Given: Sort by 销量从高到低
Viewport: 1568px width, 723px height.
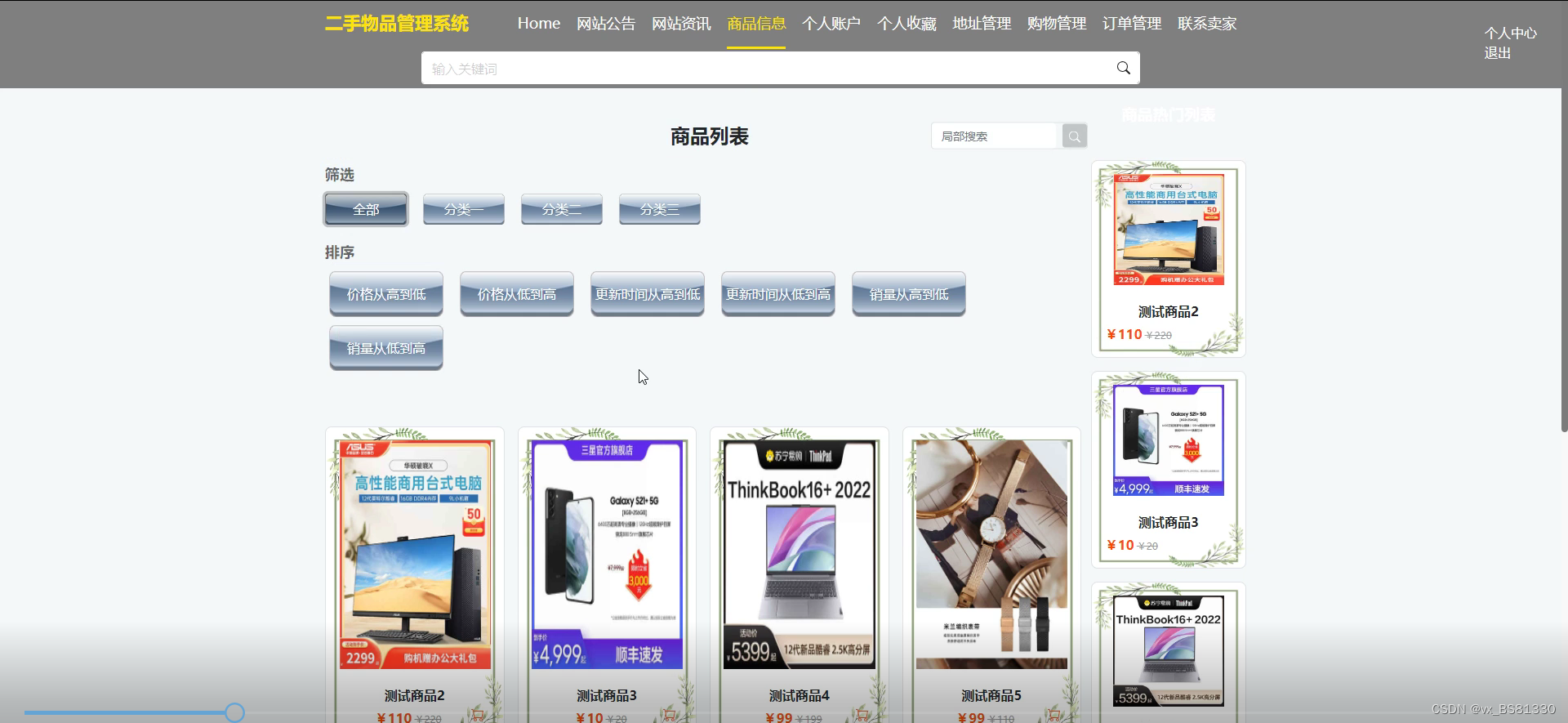Looking at the screenshot, I should [x=909, y=294].
